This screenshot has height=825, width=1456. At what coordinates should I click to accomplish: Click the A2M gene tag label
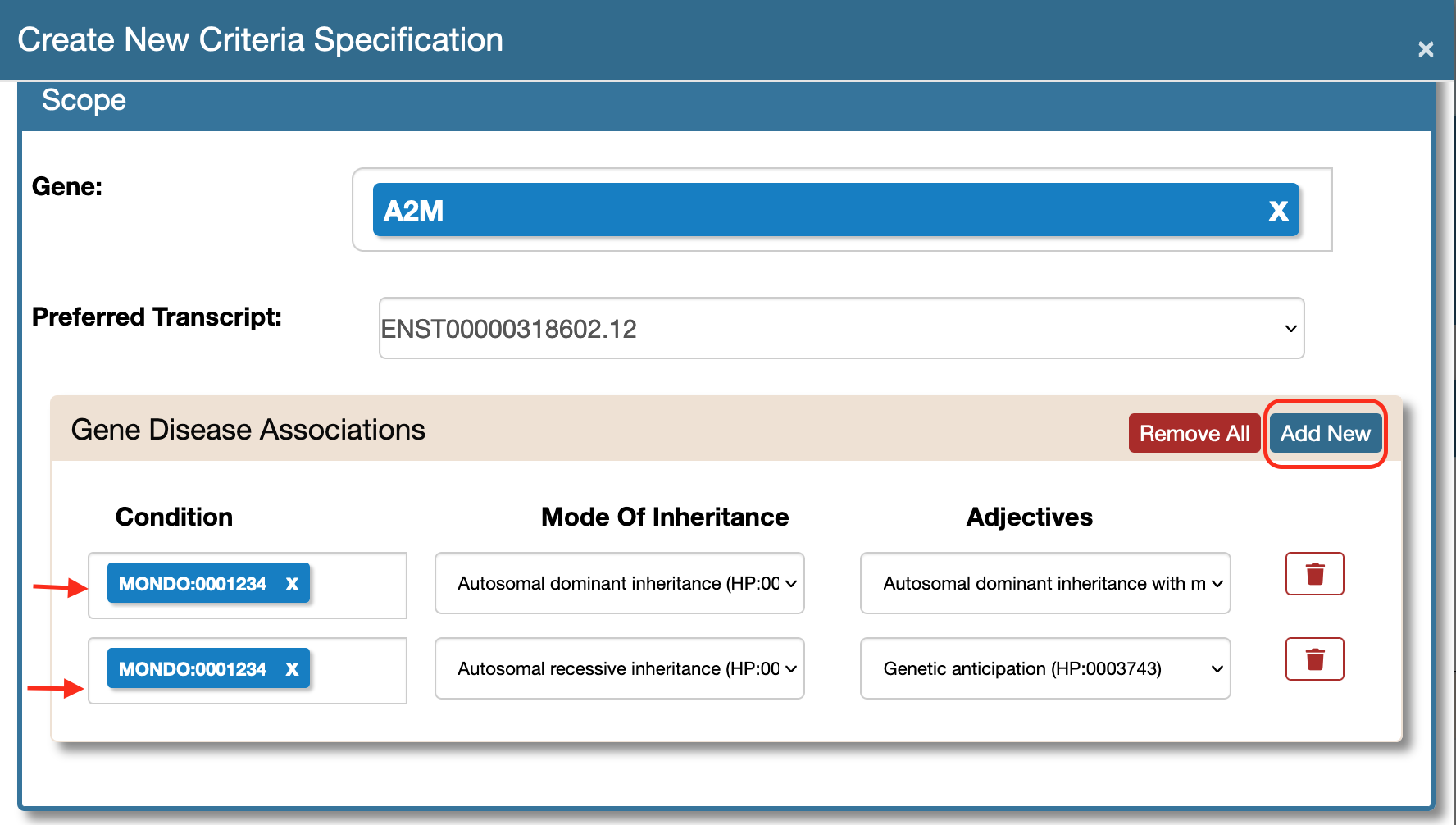[414, 212]
